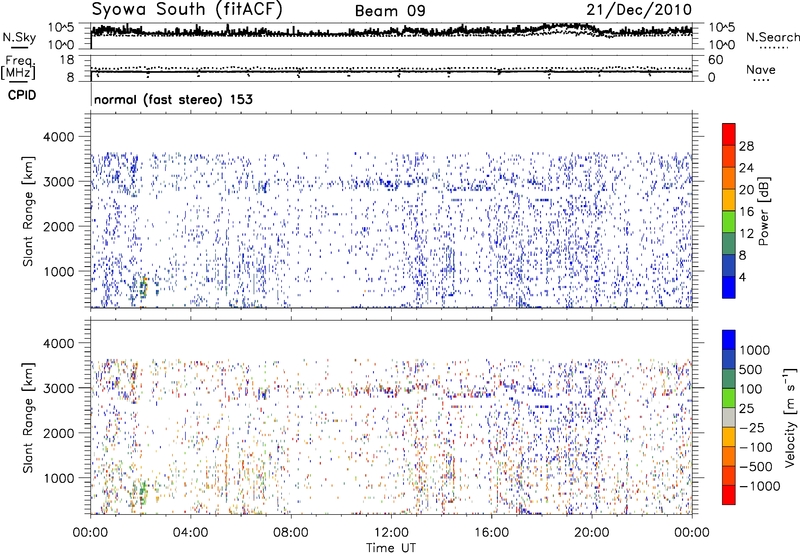Click the '1000' tick on Velocity colorbar
Screen dimensions: 800x554
click(755, 350)
